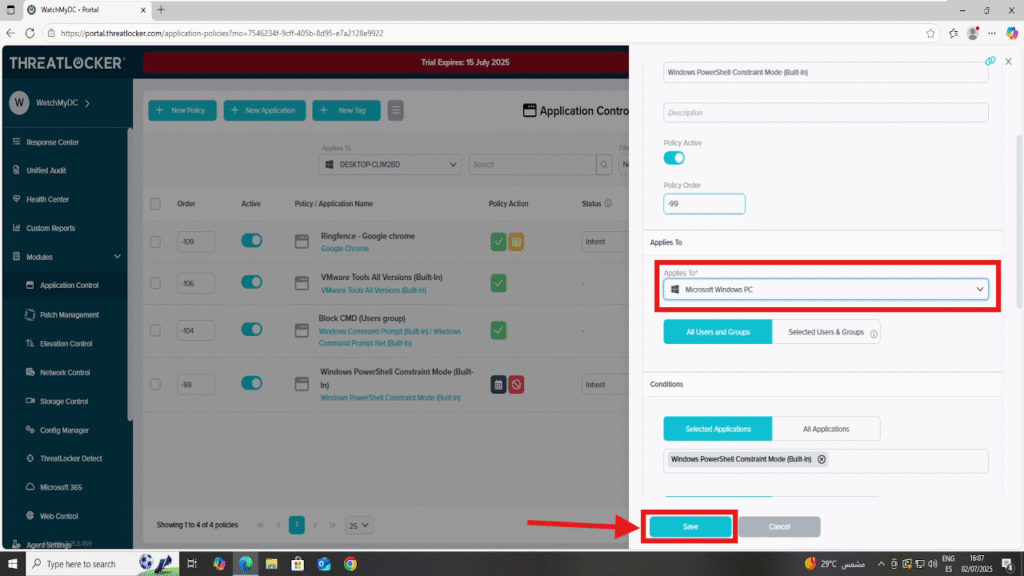Close the policy edit panel
Image resolution: width=1024 pixels, height=576 pixels.
click(x=1008, y=61)
